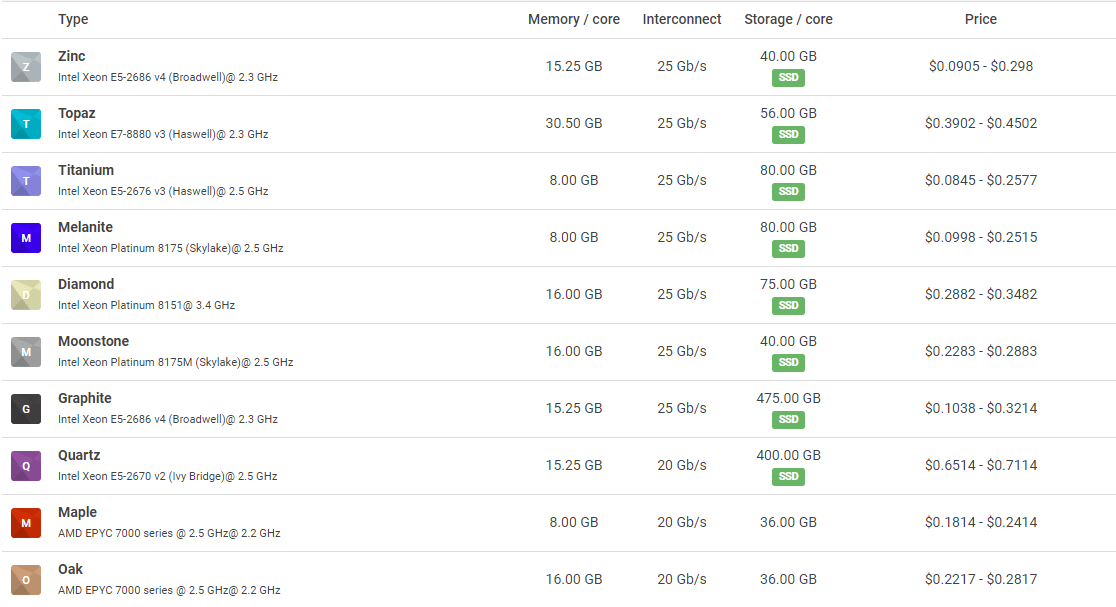Sort by the Type column header
The height and width of the screenshot is (607, 1116).
coord(73,19)
